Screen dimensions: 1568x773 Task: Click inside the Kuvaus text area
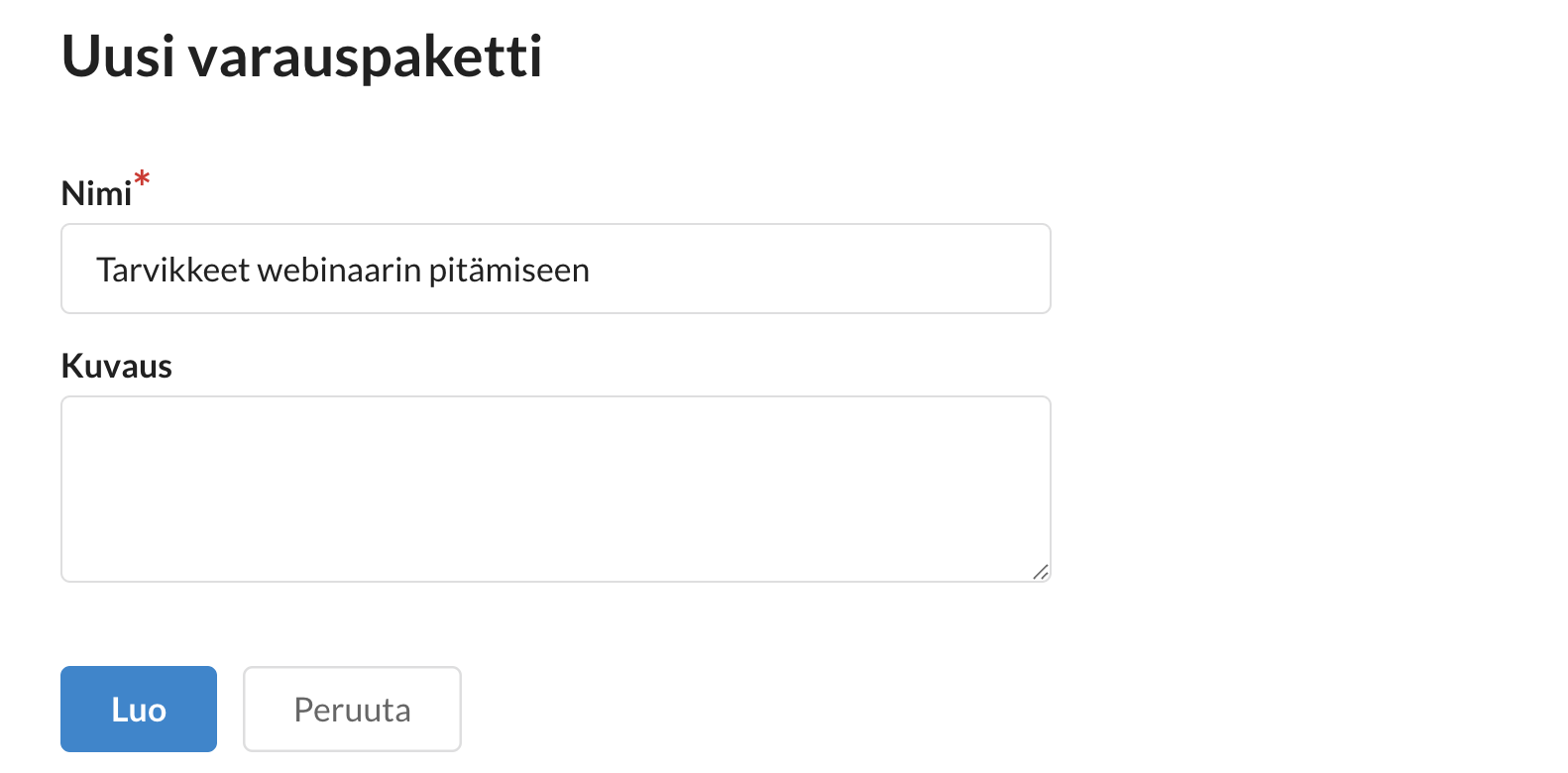(x=555, y=489)
